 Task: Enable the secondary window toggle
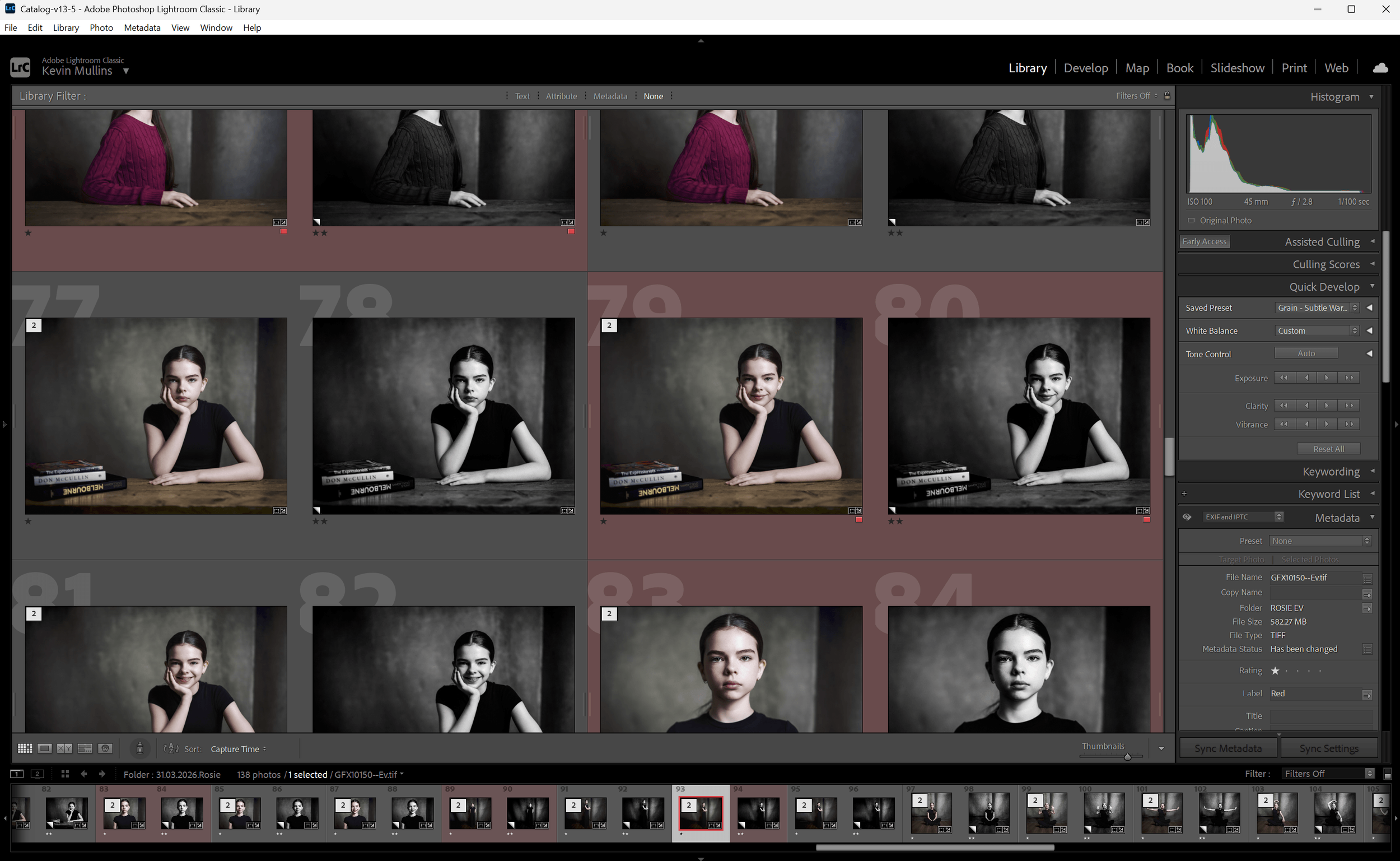click(38, 774)
